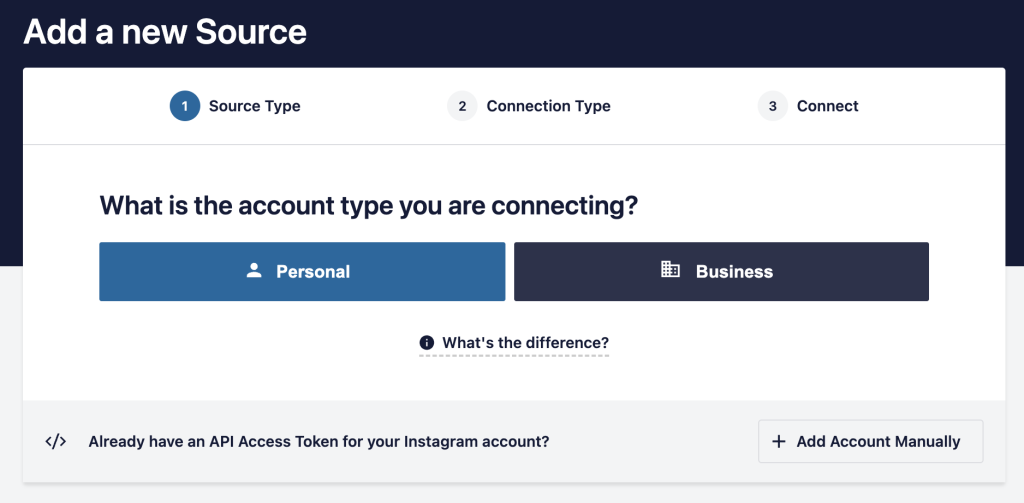Click the step 2 number circle
1024x503 pixels.
462,106
